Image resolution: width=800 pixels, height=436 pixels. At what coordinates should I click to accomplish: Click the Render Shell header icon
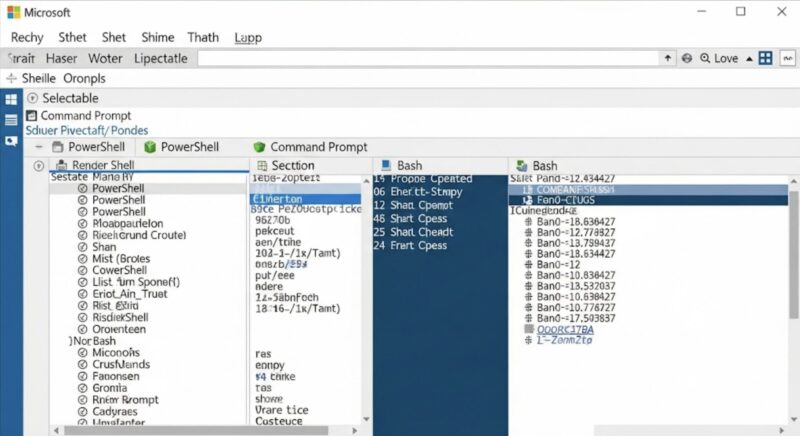(61, 165)
